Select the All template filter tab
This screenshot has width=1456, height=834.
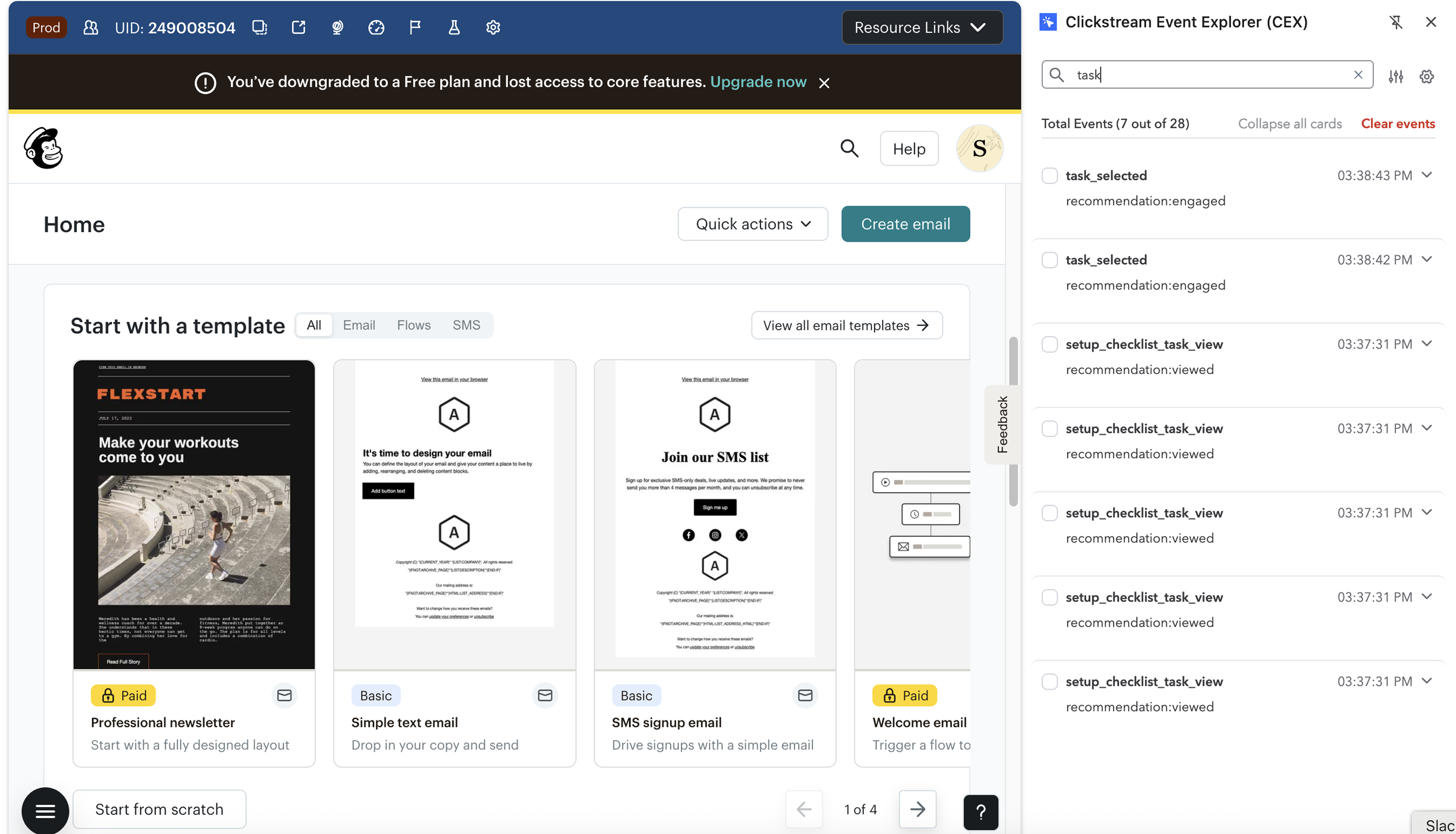pos(313,325)
